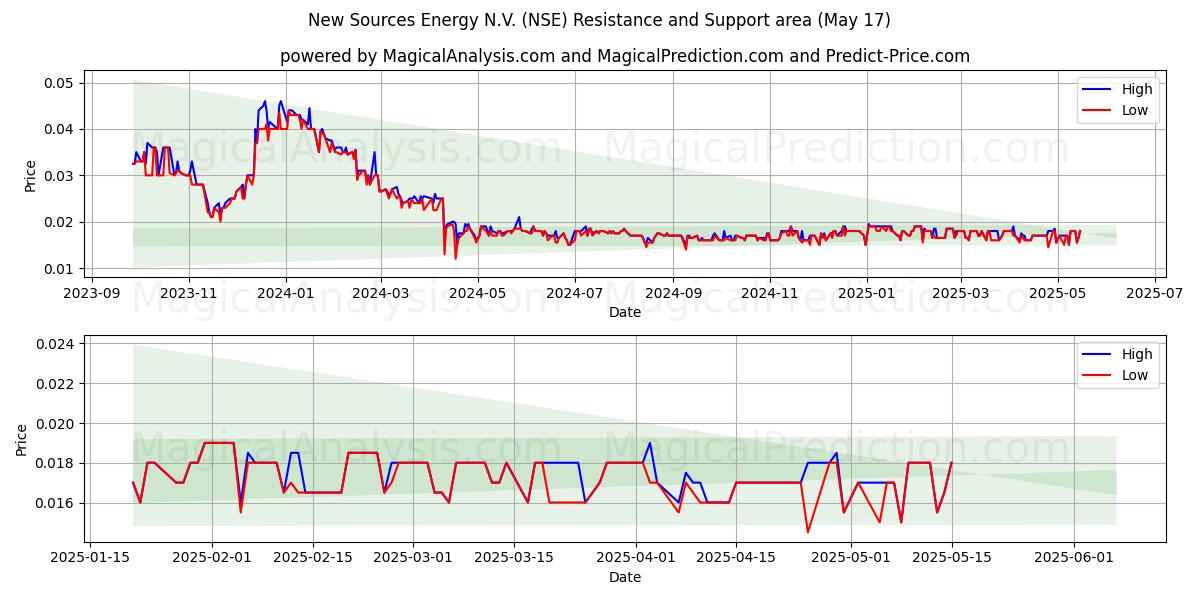This screenshot has height=600, width=1200.
Task: Click the 2025-05-15 bottom x-axis tick label
Action: point(952,557)
